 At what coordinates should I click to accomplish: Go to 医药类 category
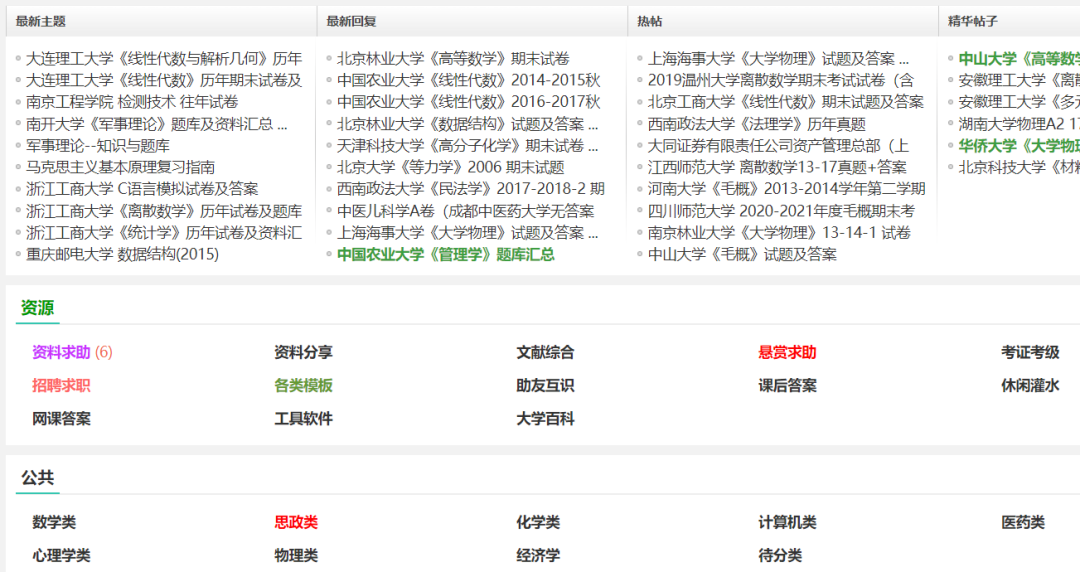(1023, 522)
